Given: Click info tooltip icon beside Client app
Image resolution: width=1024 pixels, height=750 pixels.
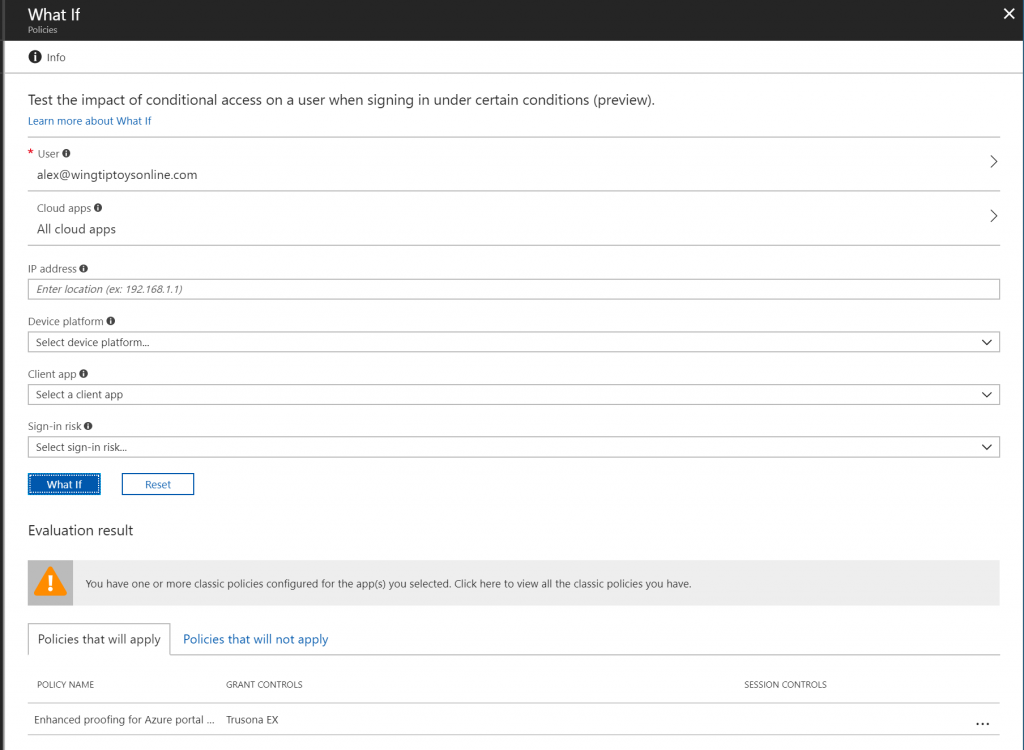Looking at the screenshot, I should pos(84,374).
